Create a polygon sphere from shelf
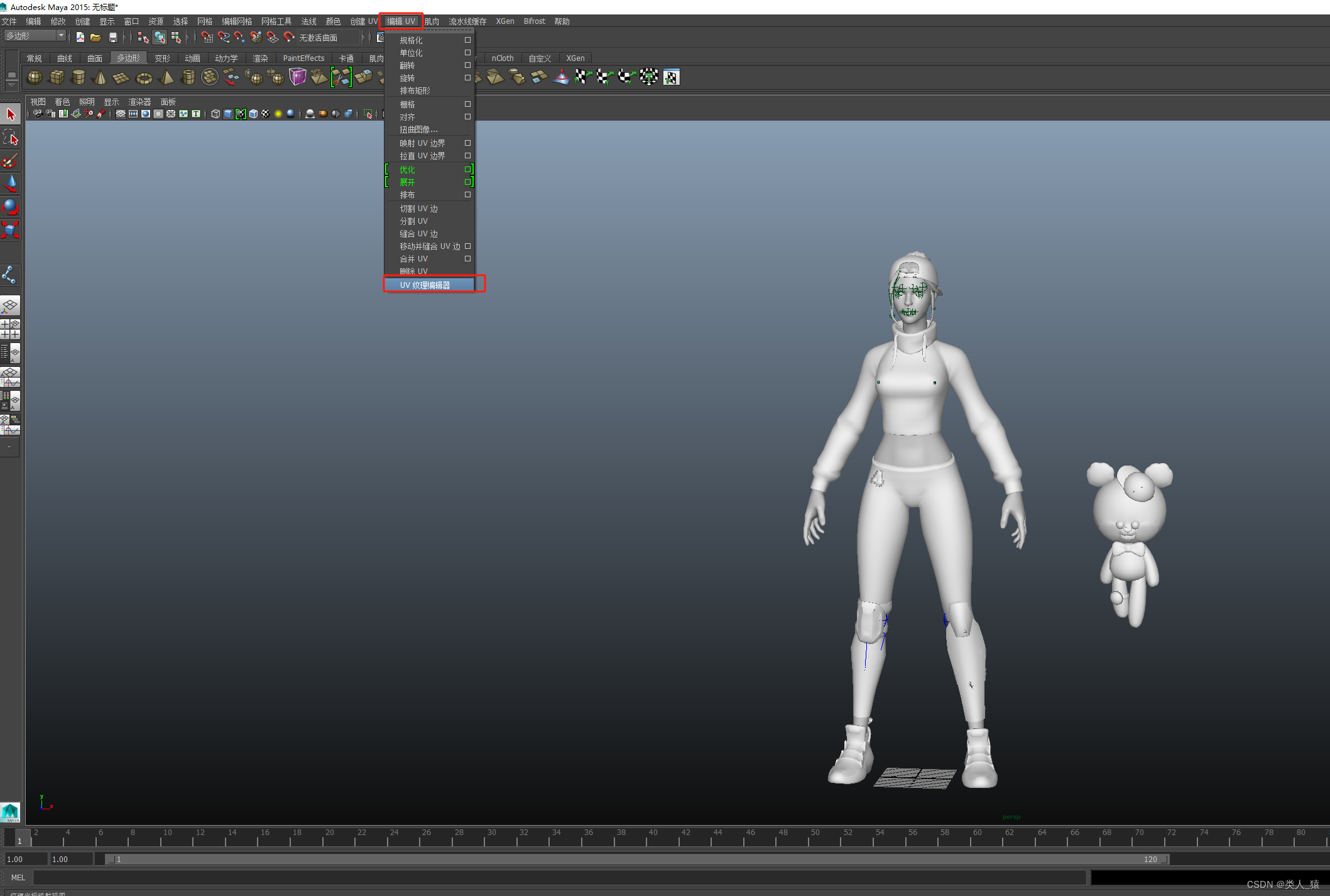This screenshot has height=896, width=1330. click(x=35, y=77)
